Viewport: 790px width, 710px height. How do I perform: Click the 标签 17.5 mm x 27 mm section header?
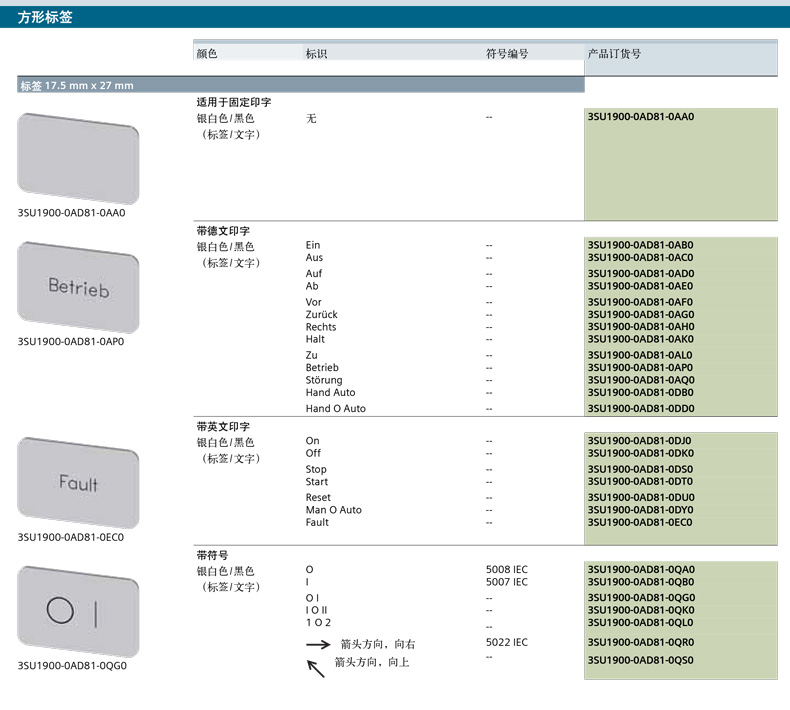click(77, 86)
